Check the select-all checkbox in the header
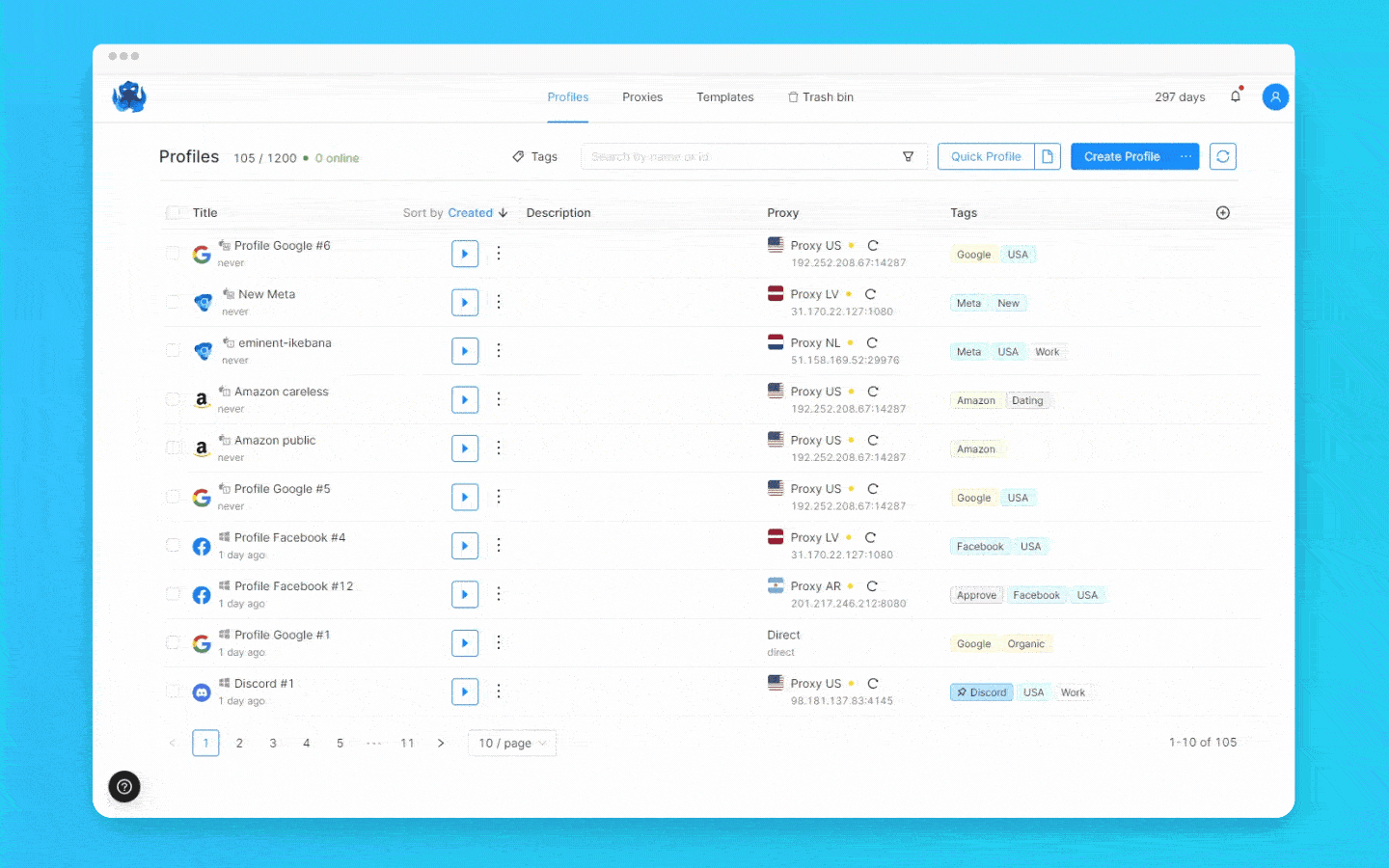Viewport: 1389px width, 868px height. point(174,212)
